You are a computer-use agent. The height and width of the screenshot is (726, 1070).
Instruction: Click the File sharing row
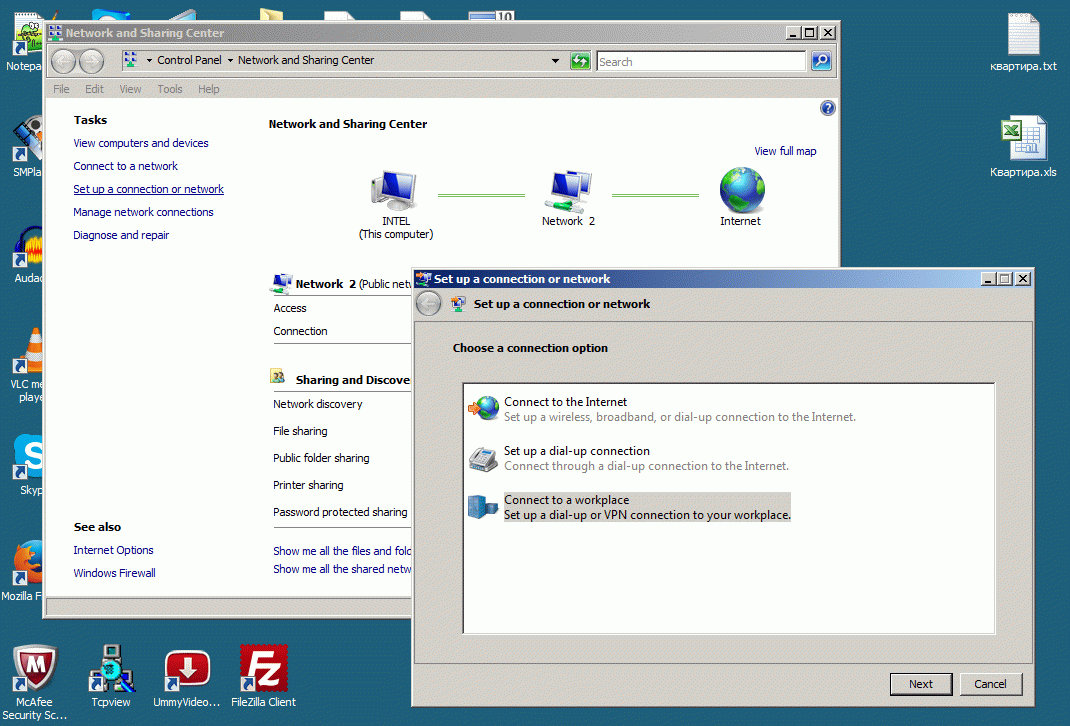[x=300, y=431]
